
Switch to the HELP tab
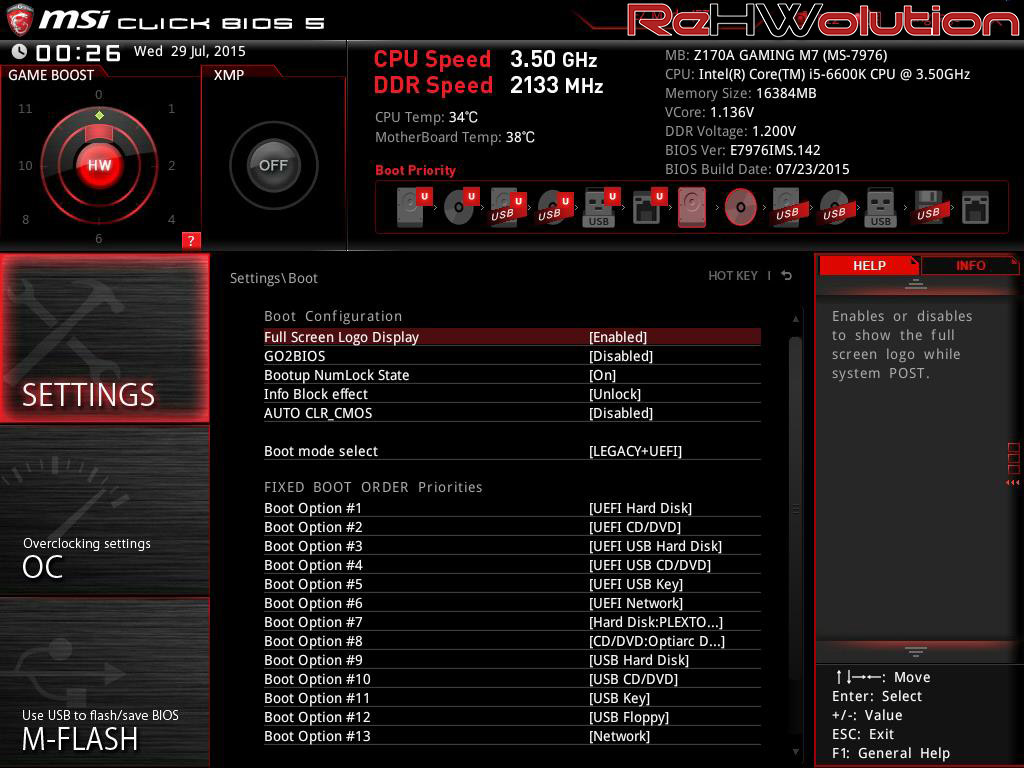(868, 265)
